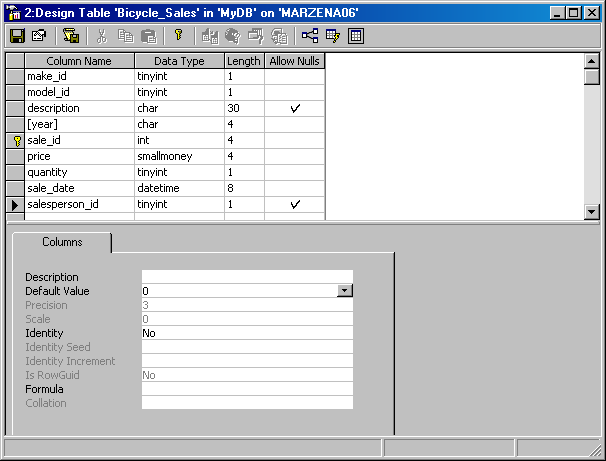Click the Paste icon in the toolbar
This screenshot has width=606, height=461.
click(x=148, y=35)
